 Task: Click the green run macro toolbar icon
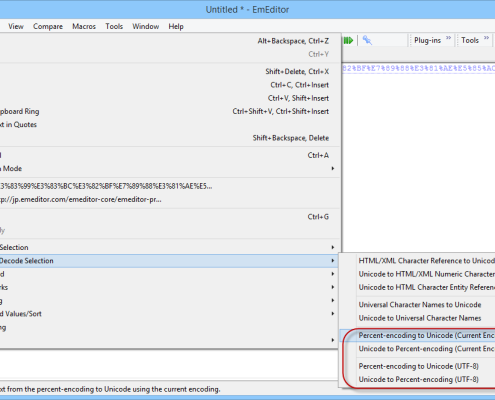[348, 40]
